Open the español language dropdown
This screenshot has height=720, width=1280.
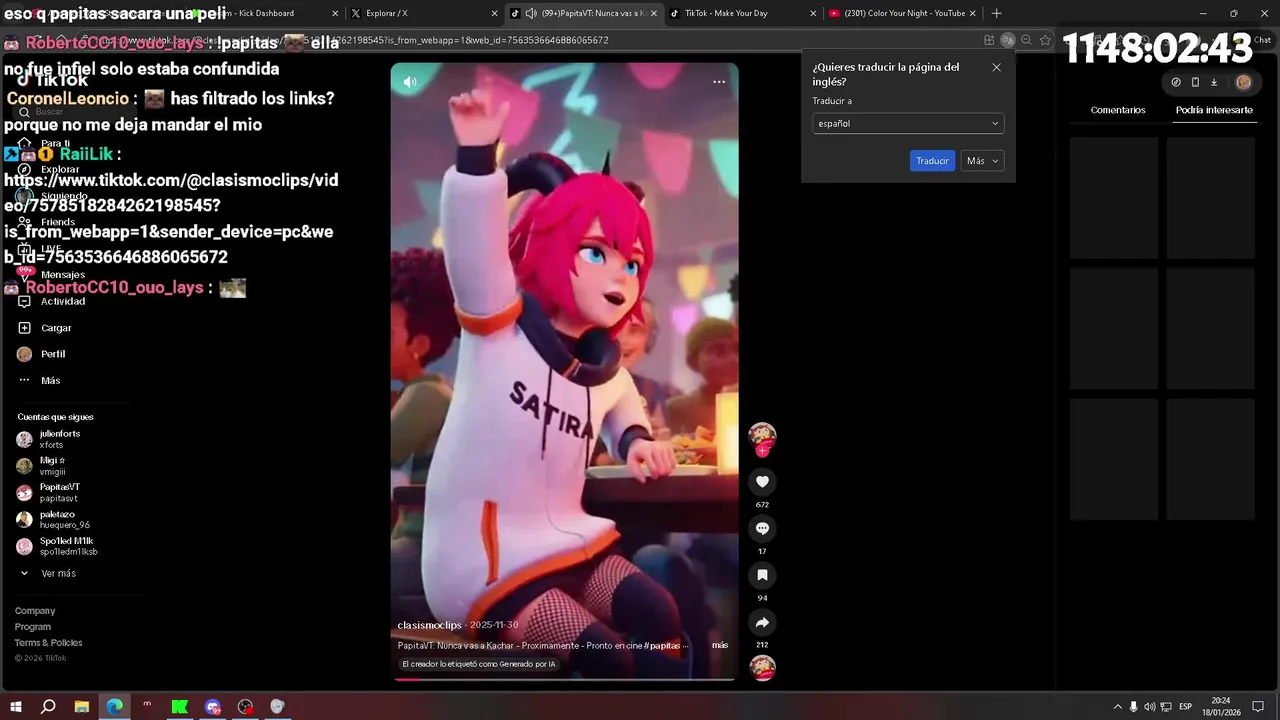coord(908,124)
